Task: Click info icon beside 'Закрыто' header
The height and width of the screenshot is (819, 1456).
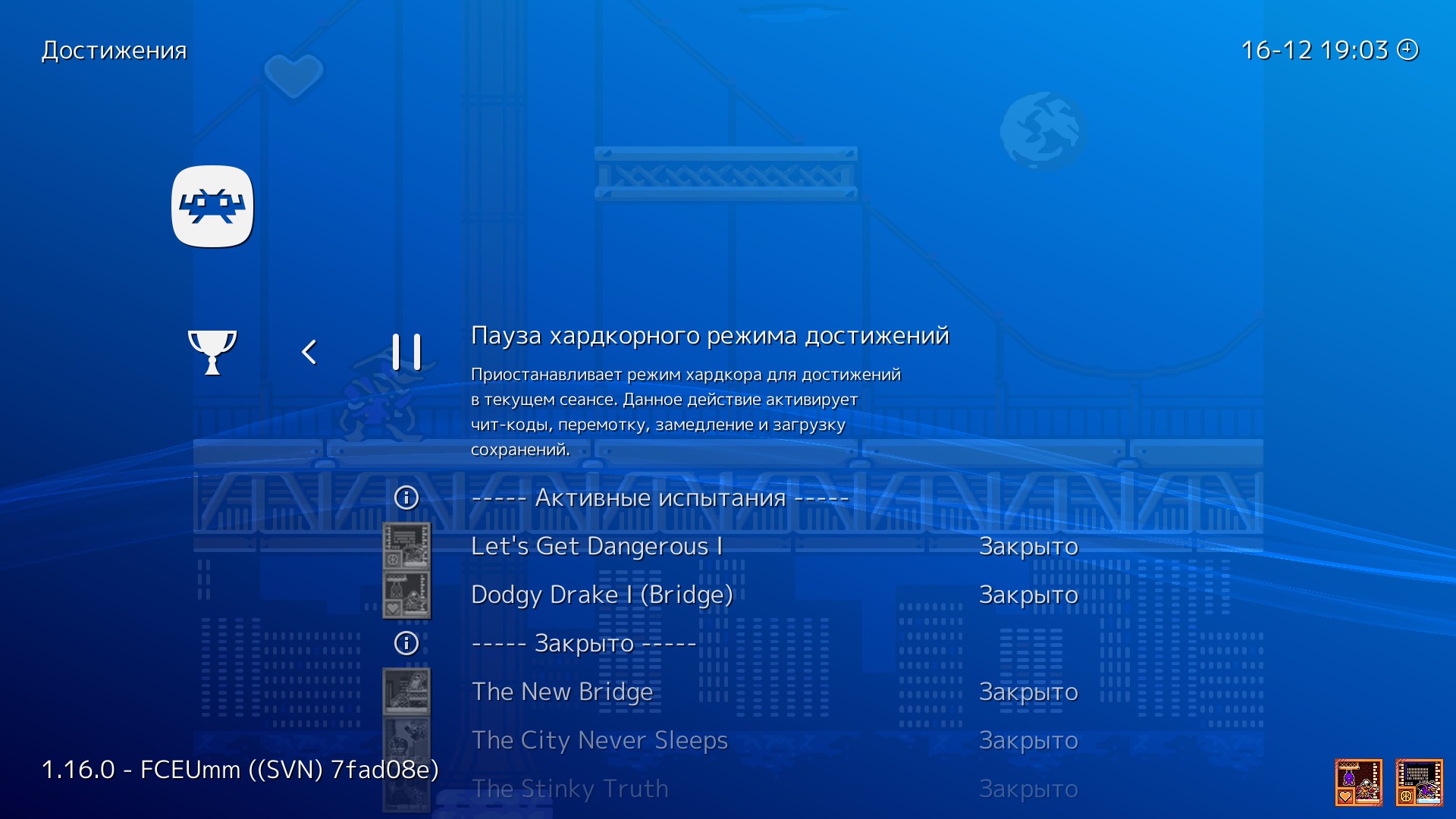Action: tap(406, 643)
